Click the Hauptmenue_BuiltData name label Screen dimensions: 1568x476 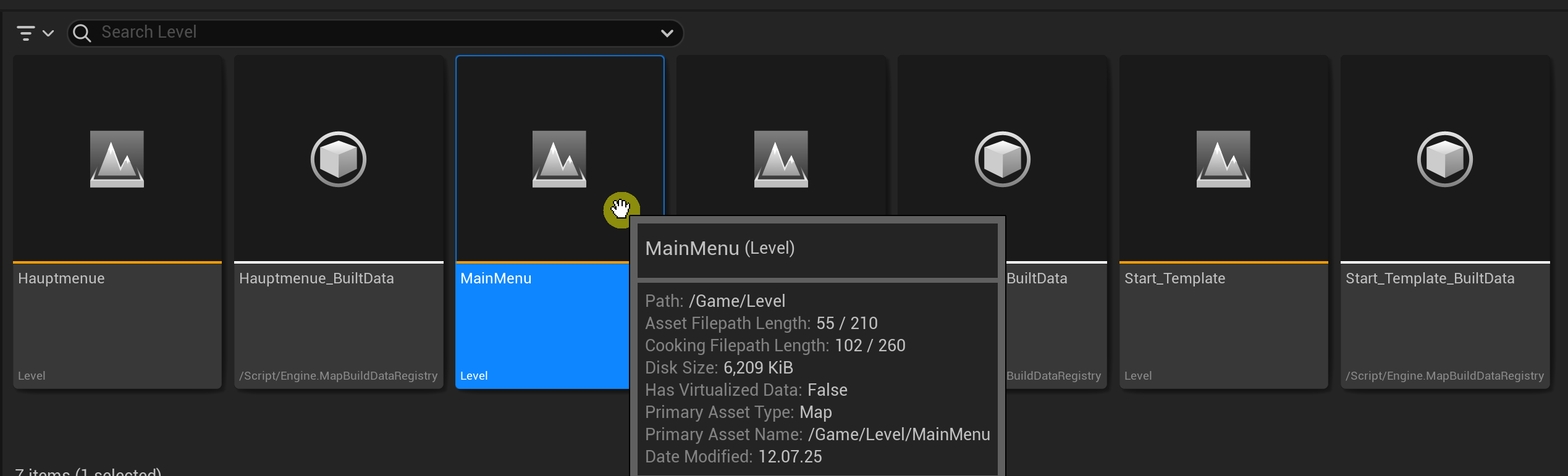(316, 278)
